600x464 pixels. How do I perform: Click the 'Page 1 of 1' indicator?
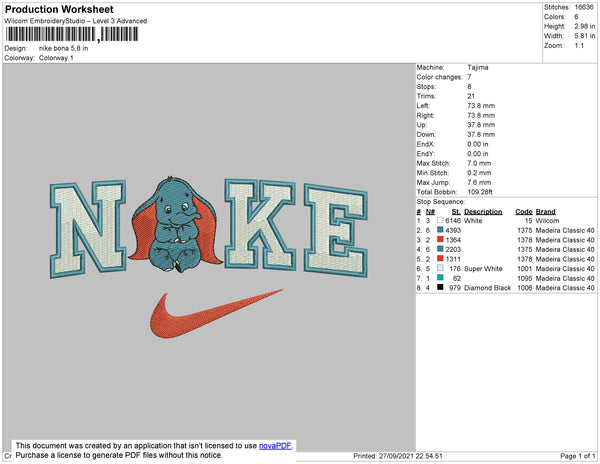[578, 456]
